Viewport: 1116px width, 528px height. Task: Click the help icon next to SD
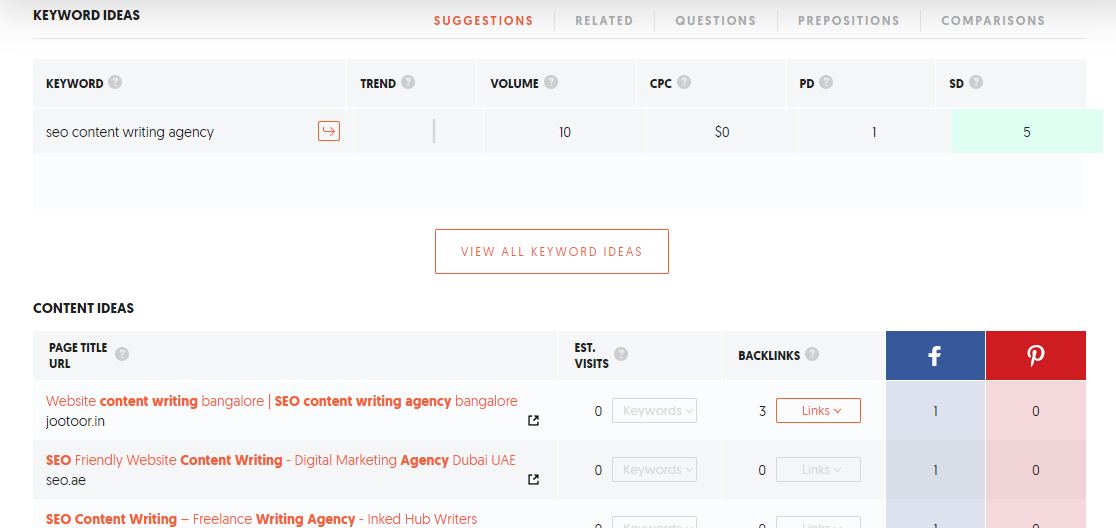pyautogui.click(x=976, y=83)
